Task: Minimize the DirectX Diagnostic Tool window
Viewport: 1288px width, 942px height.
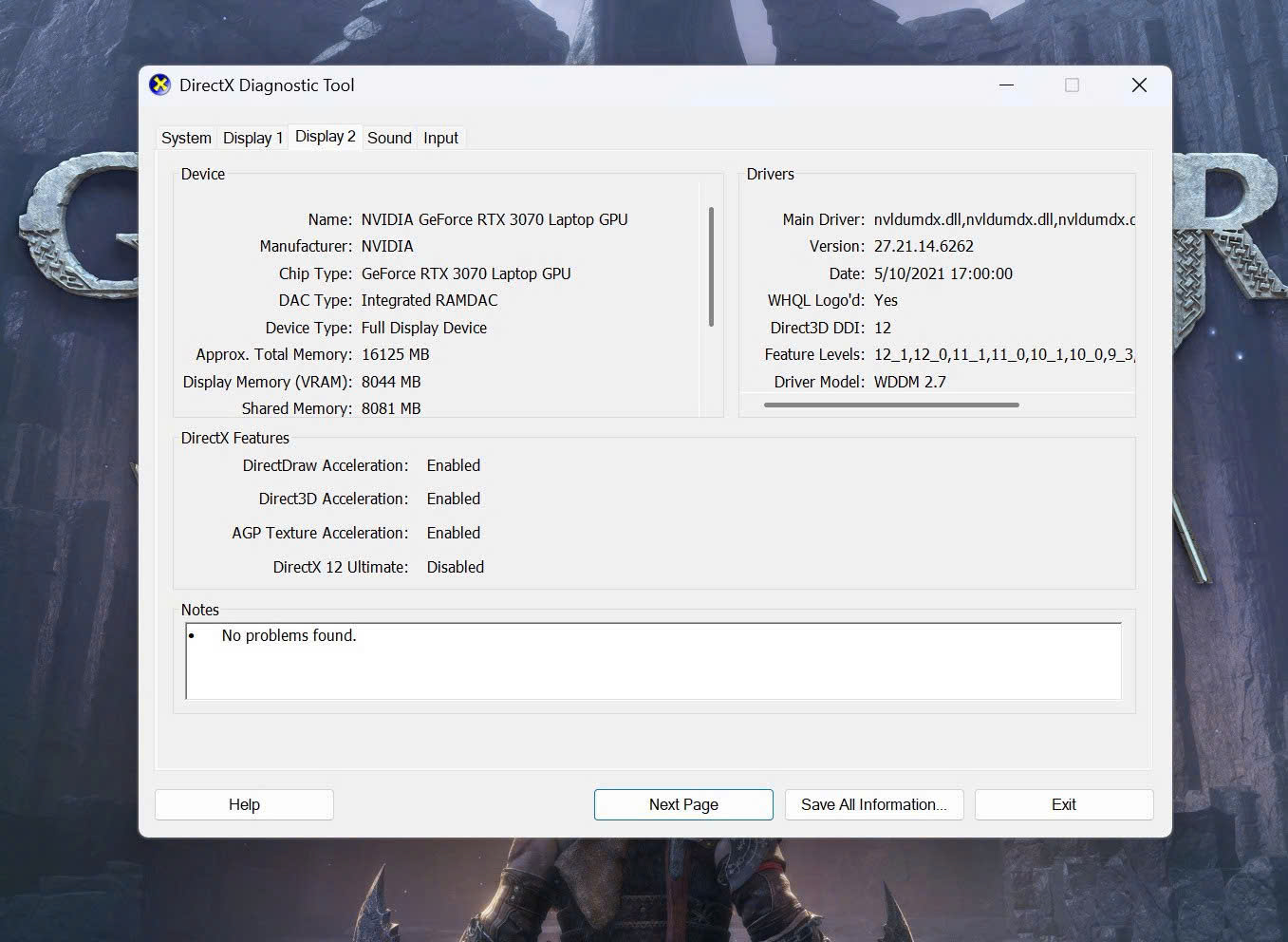Action: pos(1006,85)
